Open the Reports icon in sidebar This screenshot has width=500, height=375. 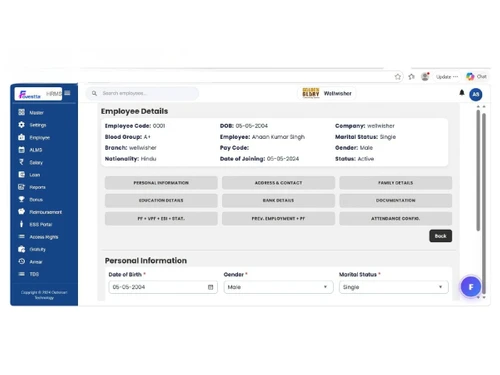coord(21,187)
